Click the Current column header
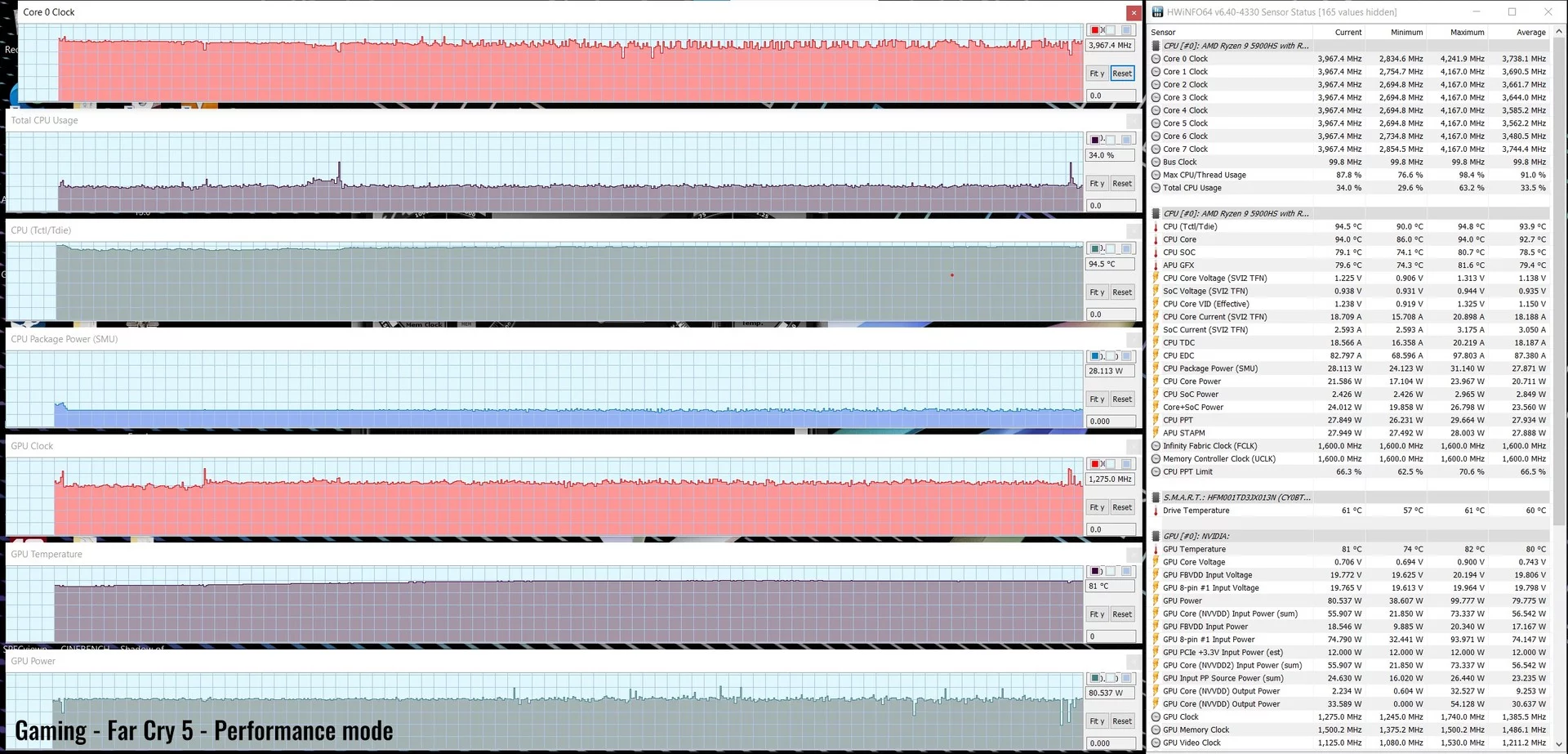Image resolution: width=1568 pixels, height=754 pixels. (1348, 33)
